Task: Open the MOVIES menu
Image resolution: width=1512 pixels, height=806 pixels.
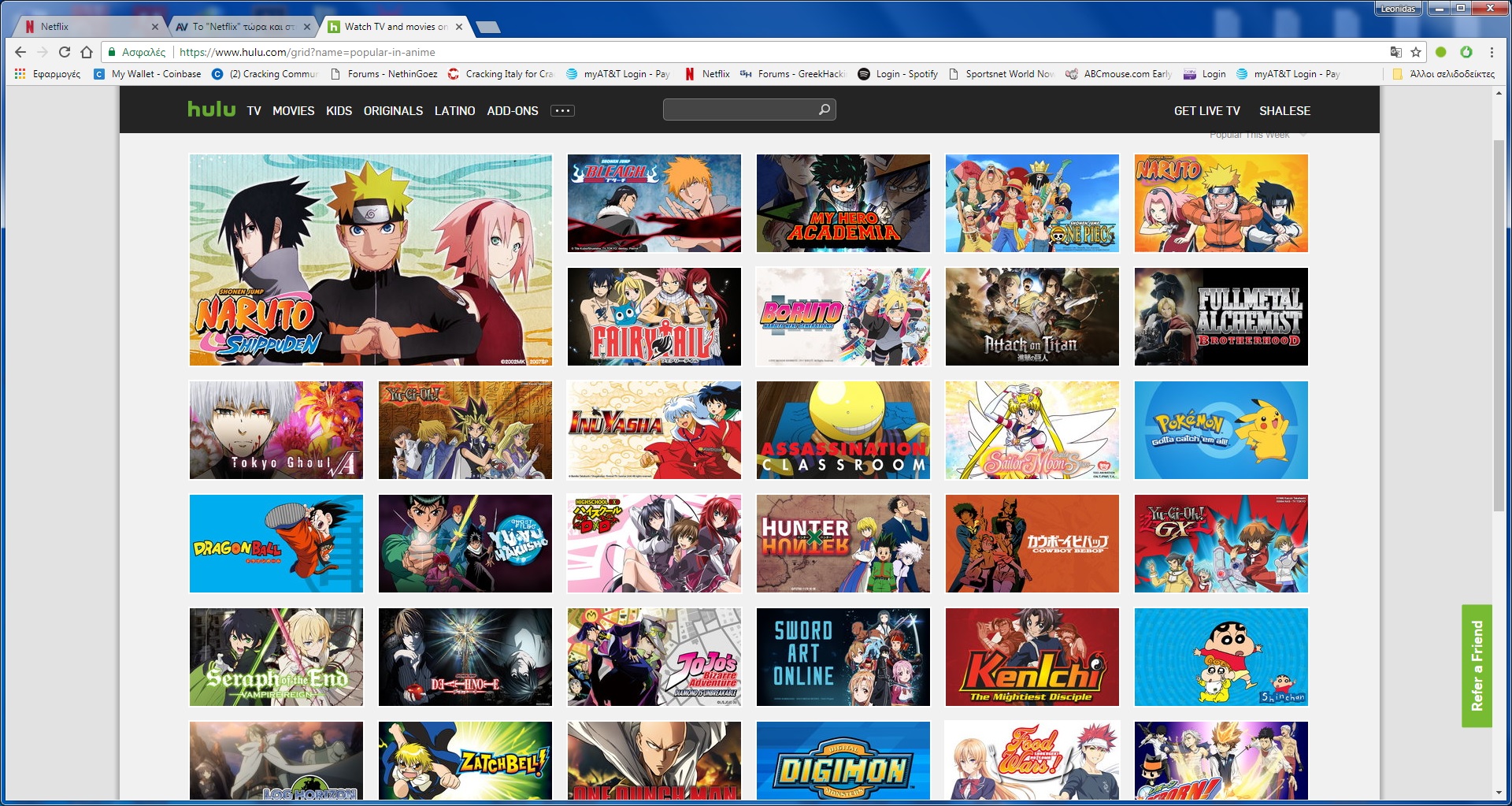Action: (294, 111)
